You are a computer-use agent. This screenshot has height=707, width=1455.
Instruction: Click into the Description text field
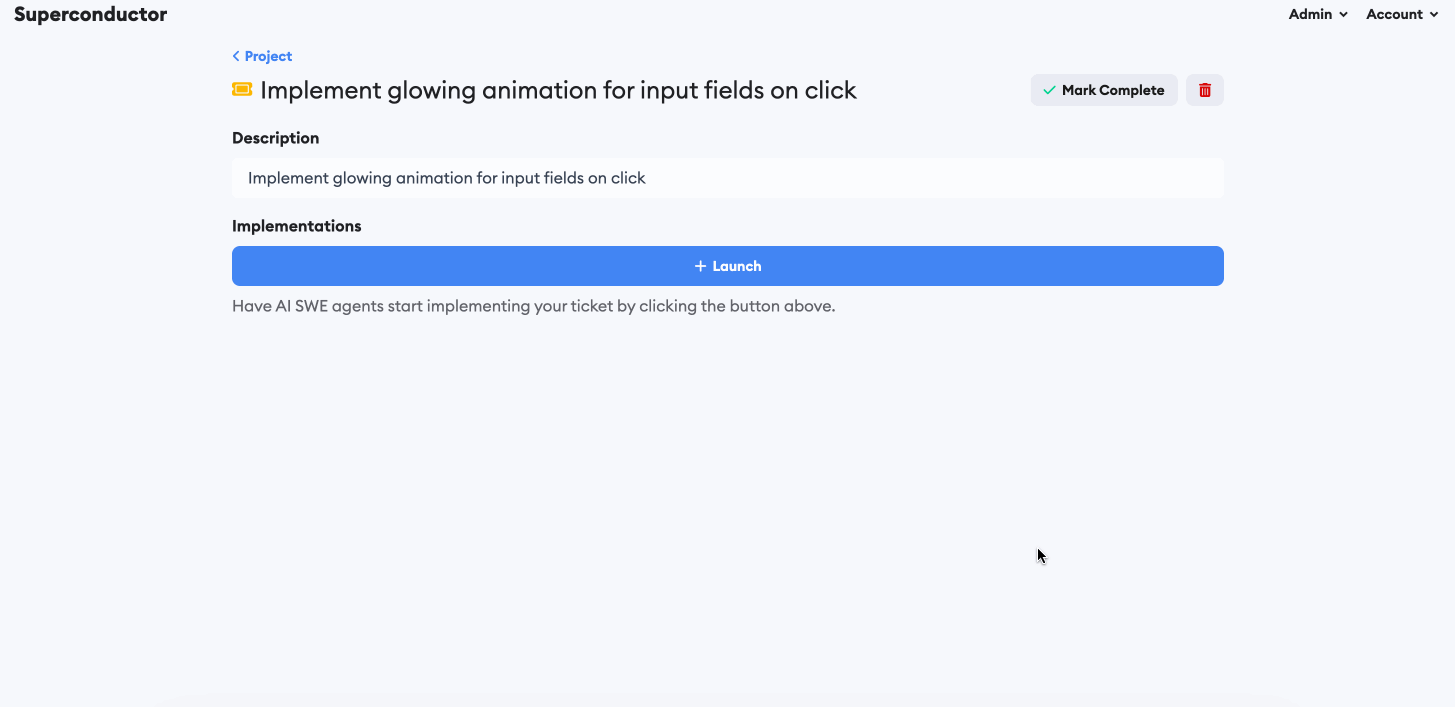727,178
